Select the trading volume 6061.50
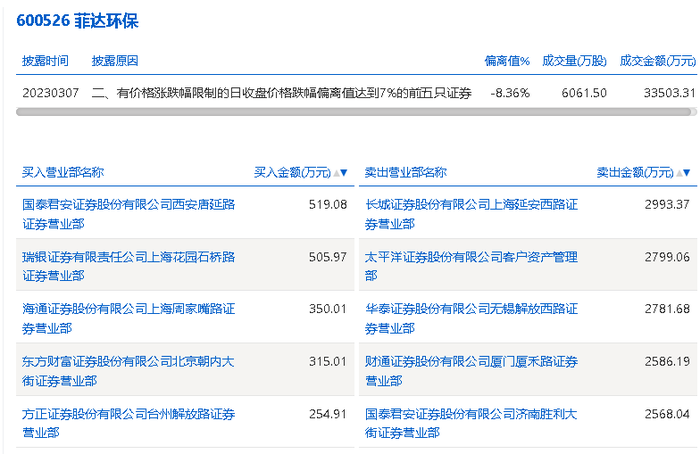Screen dimensions: 700x454 tap(584, 93)
